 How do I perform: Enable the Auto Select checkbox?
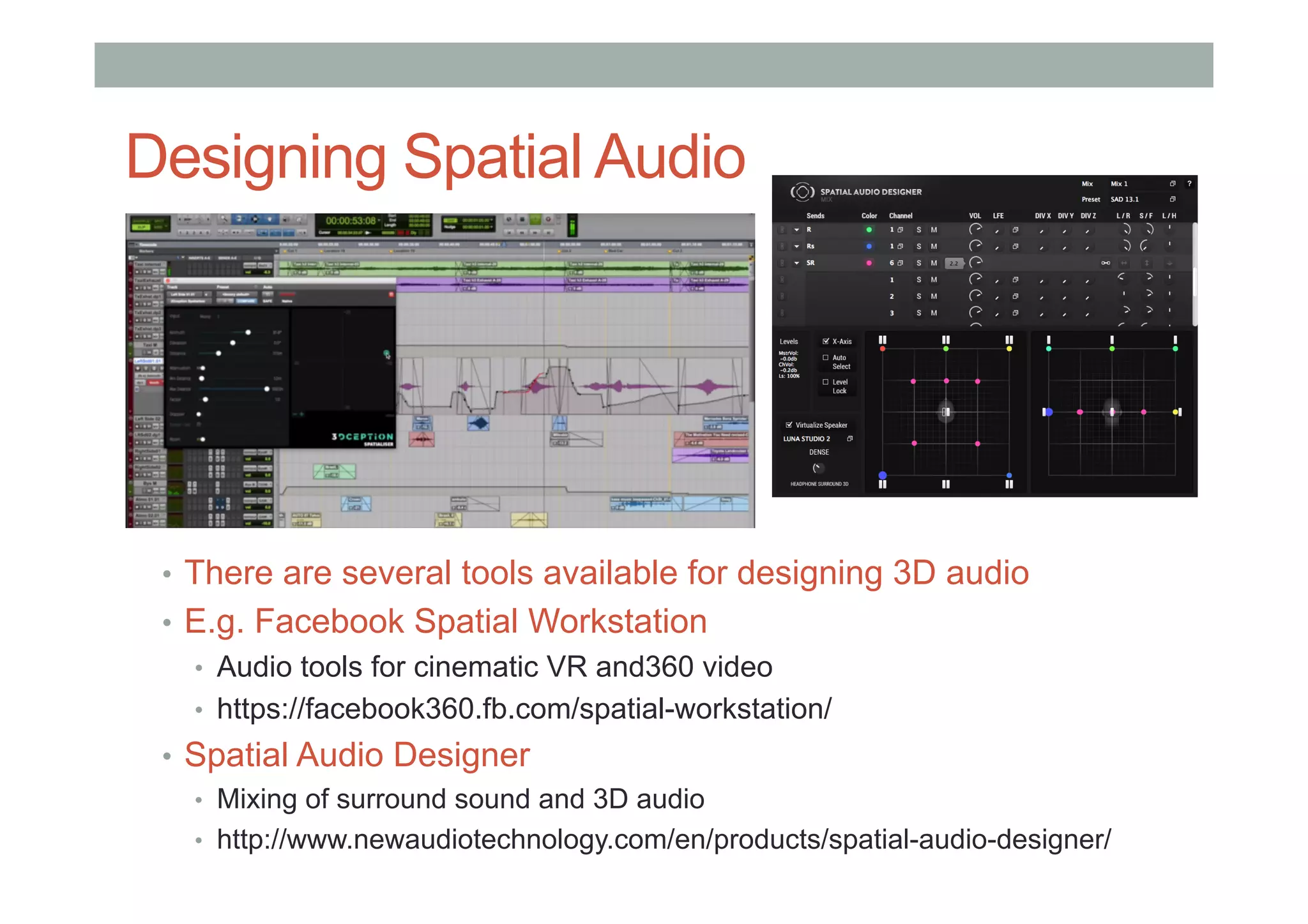point(826,358)
